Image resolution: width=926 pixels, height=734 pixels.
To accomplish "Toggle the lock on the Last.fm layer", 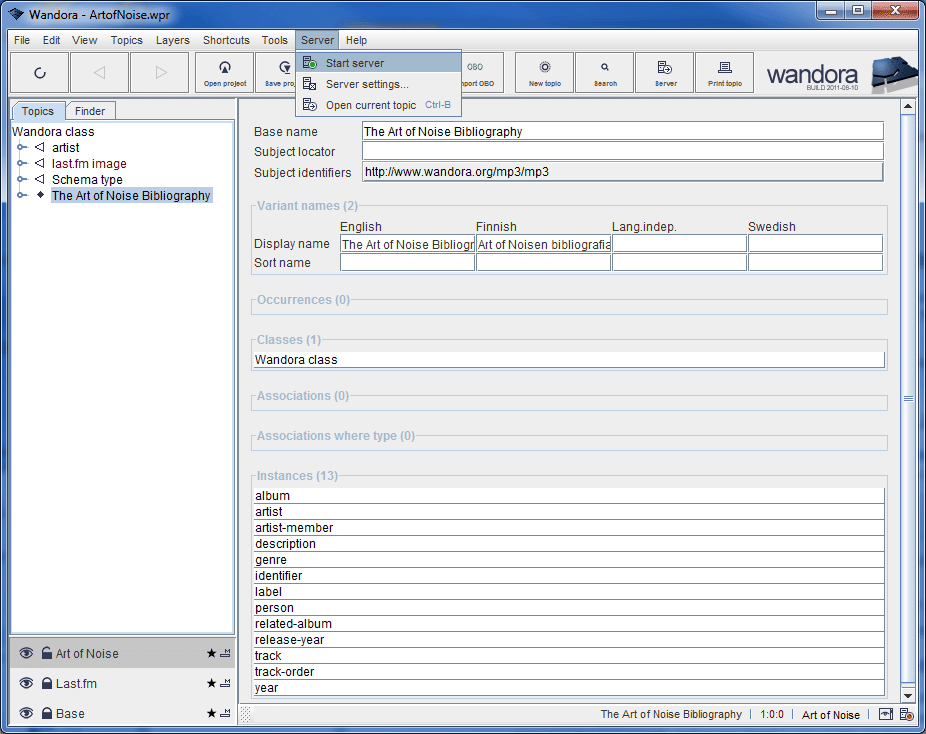I will coord(47,684).
